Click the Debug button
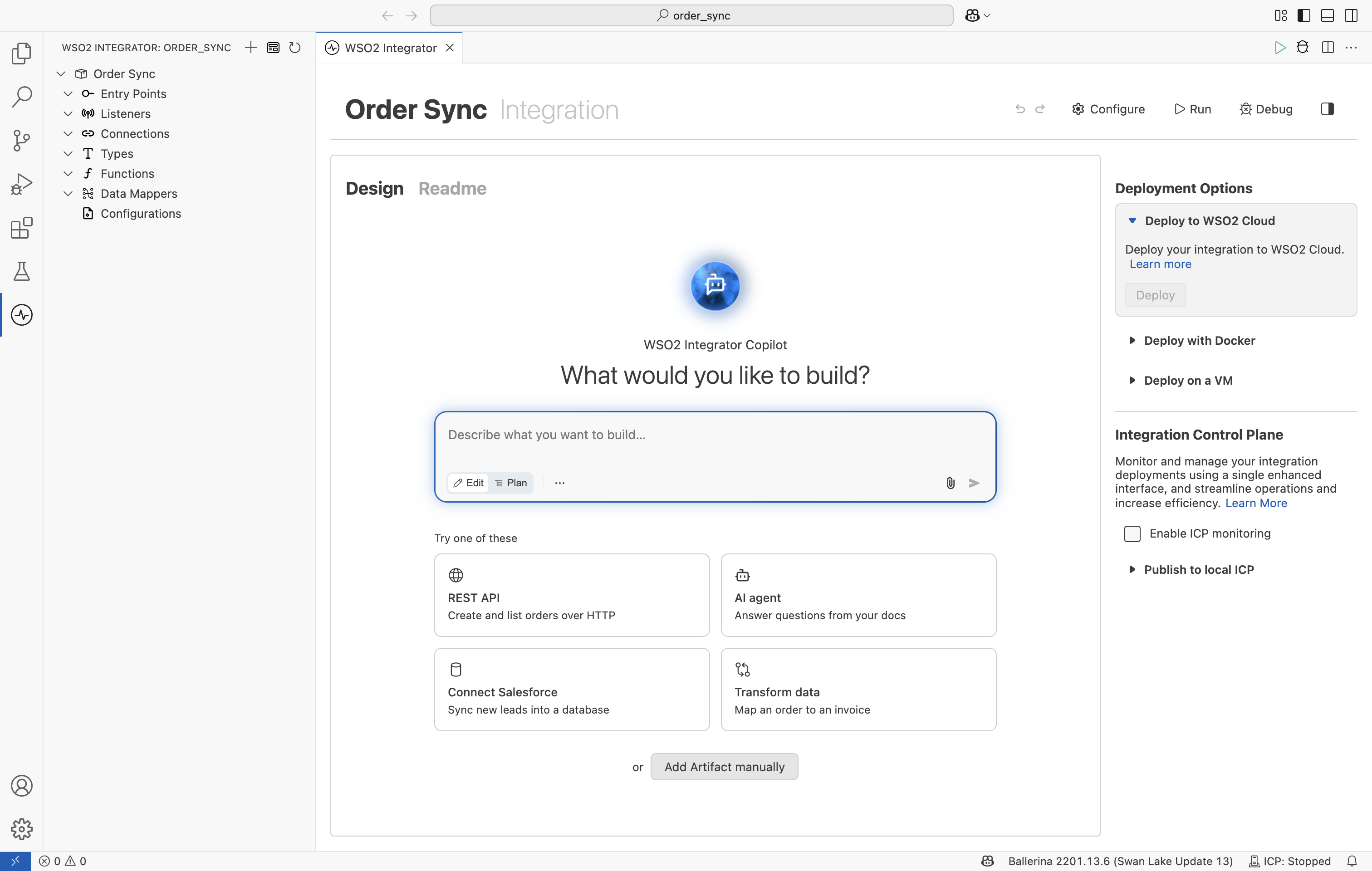Image resolution: width=1372 pixels, height=871 pixels. tap(1266, 109)
